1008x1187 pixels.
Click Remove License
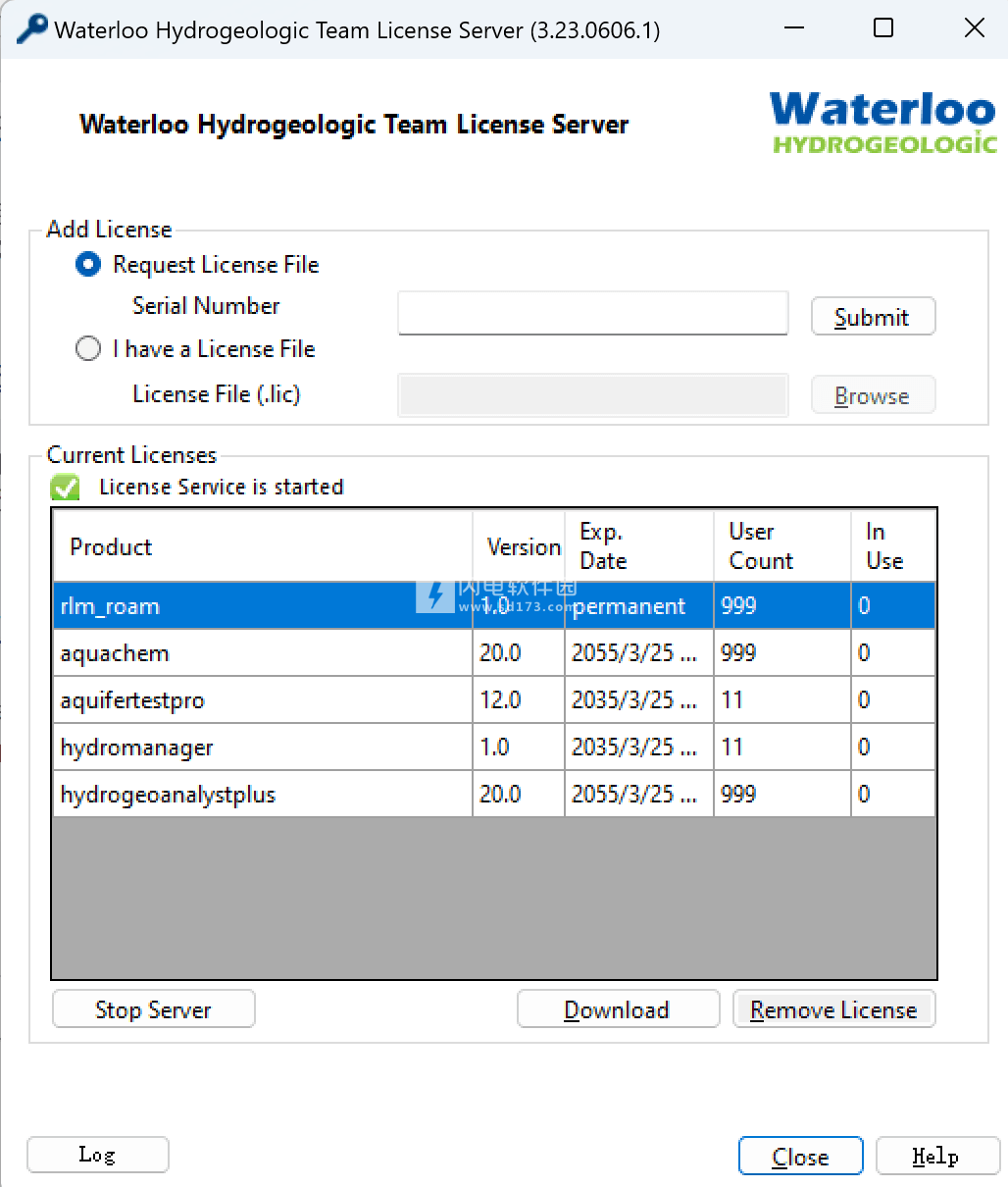pos(833,1009)
